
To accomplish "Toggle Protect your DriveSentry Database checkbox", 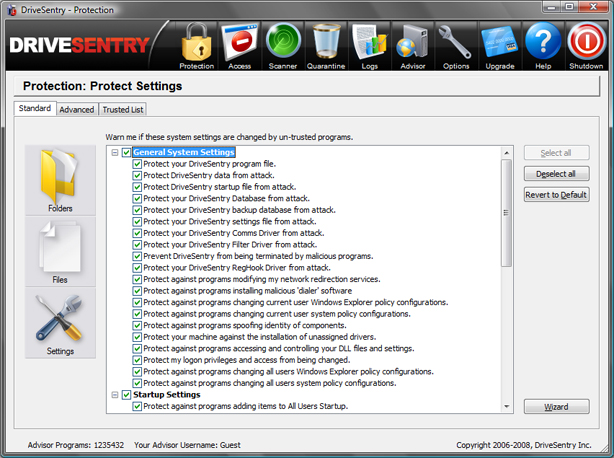I will pos(137,198).
